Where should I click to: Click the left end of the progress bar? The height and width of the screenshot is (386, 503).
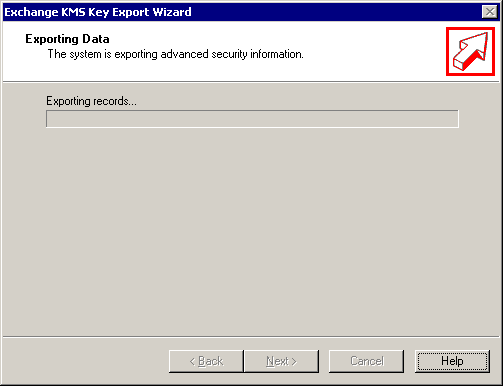50,119
